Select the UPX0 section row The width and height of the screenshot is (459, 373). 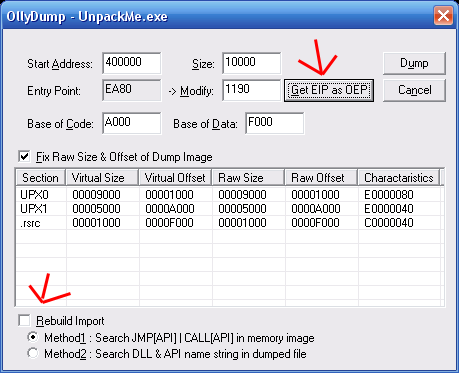pos(230,194)
